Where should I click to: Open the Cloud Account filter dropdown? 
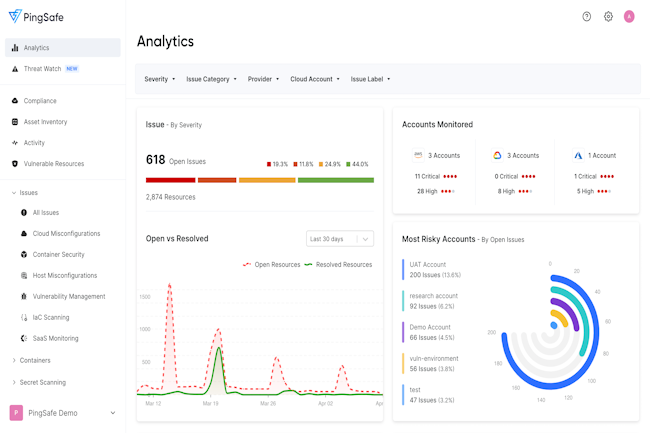(x=315, y=79)
